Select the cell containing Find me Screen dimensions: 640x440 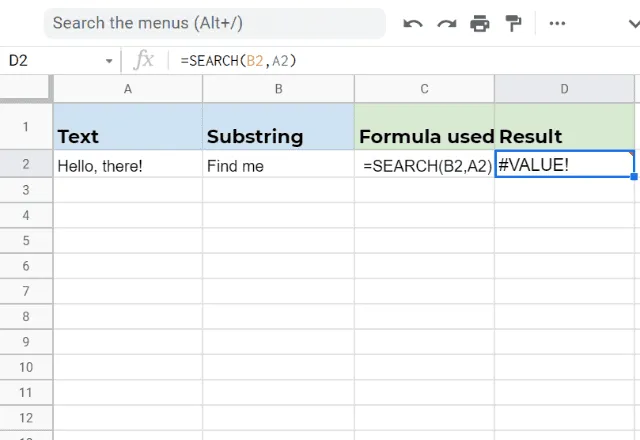pos(278,164)
